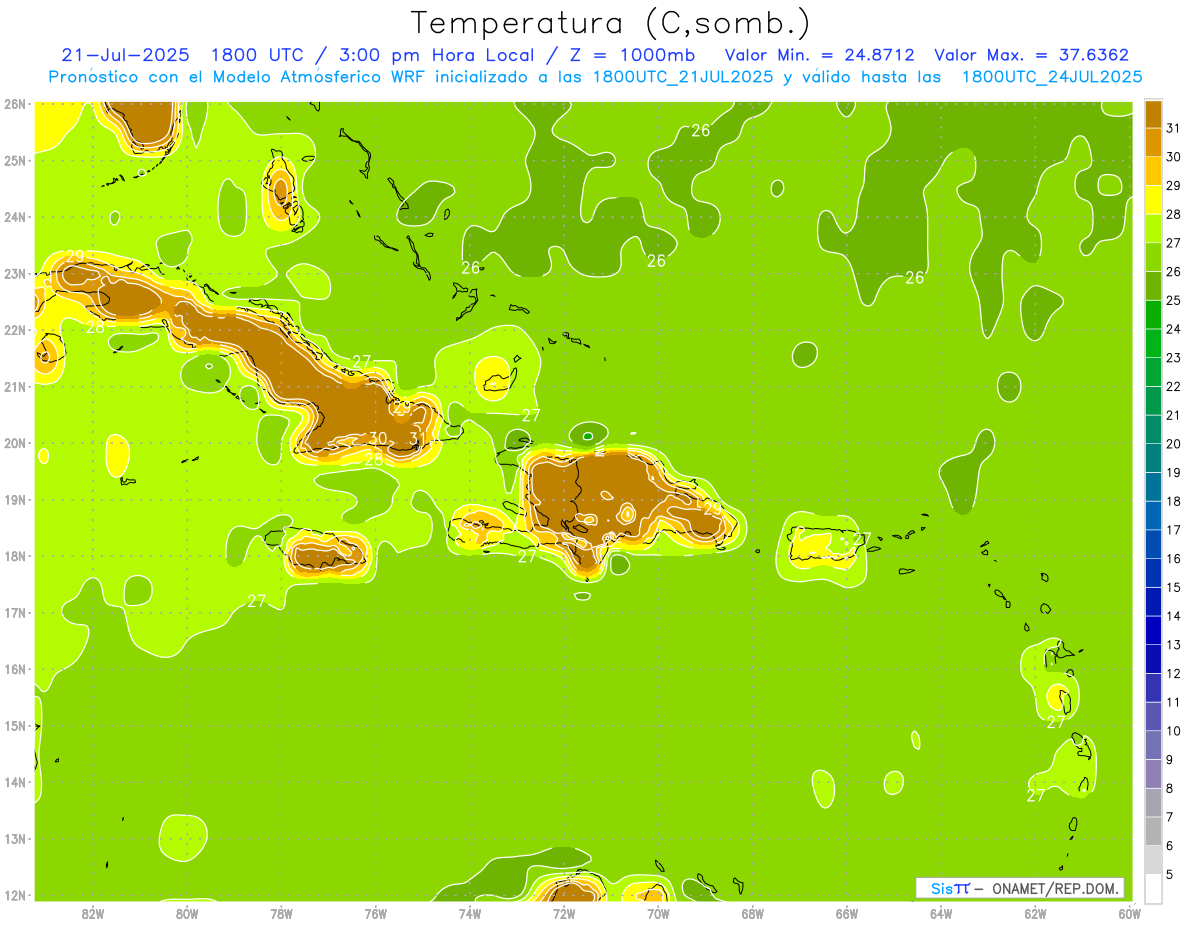
Task: Click latitude axis label '17N'
Action: tap(14, 612)
